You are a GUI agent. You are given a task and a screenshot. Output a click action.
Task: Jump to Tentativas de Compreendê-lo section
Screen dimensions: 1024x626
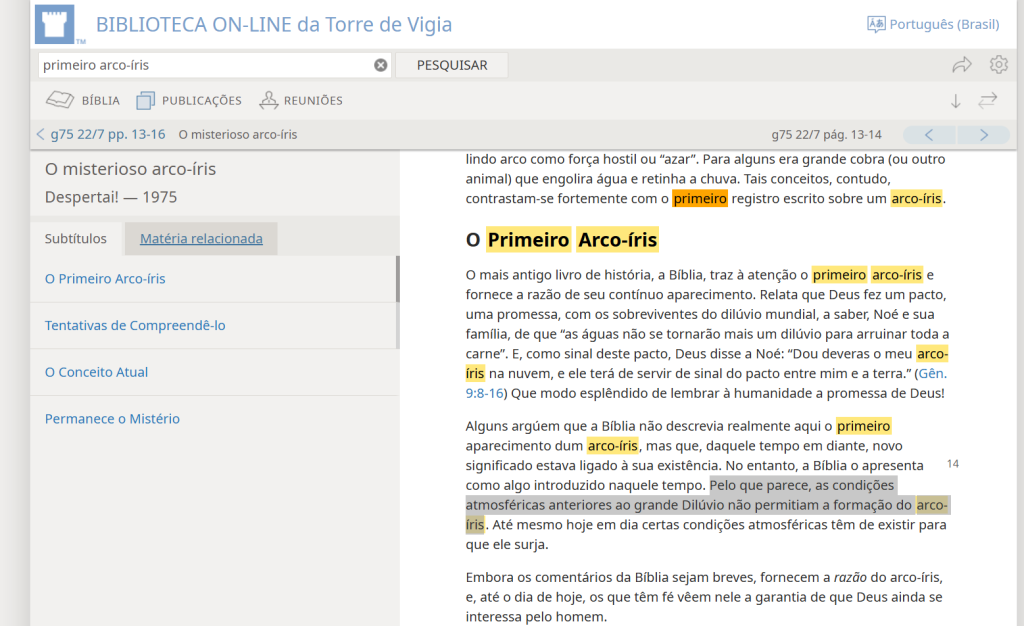[135, 325]
